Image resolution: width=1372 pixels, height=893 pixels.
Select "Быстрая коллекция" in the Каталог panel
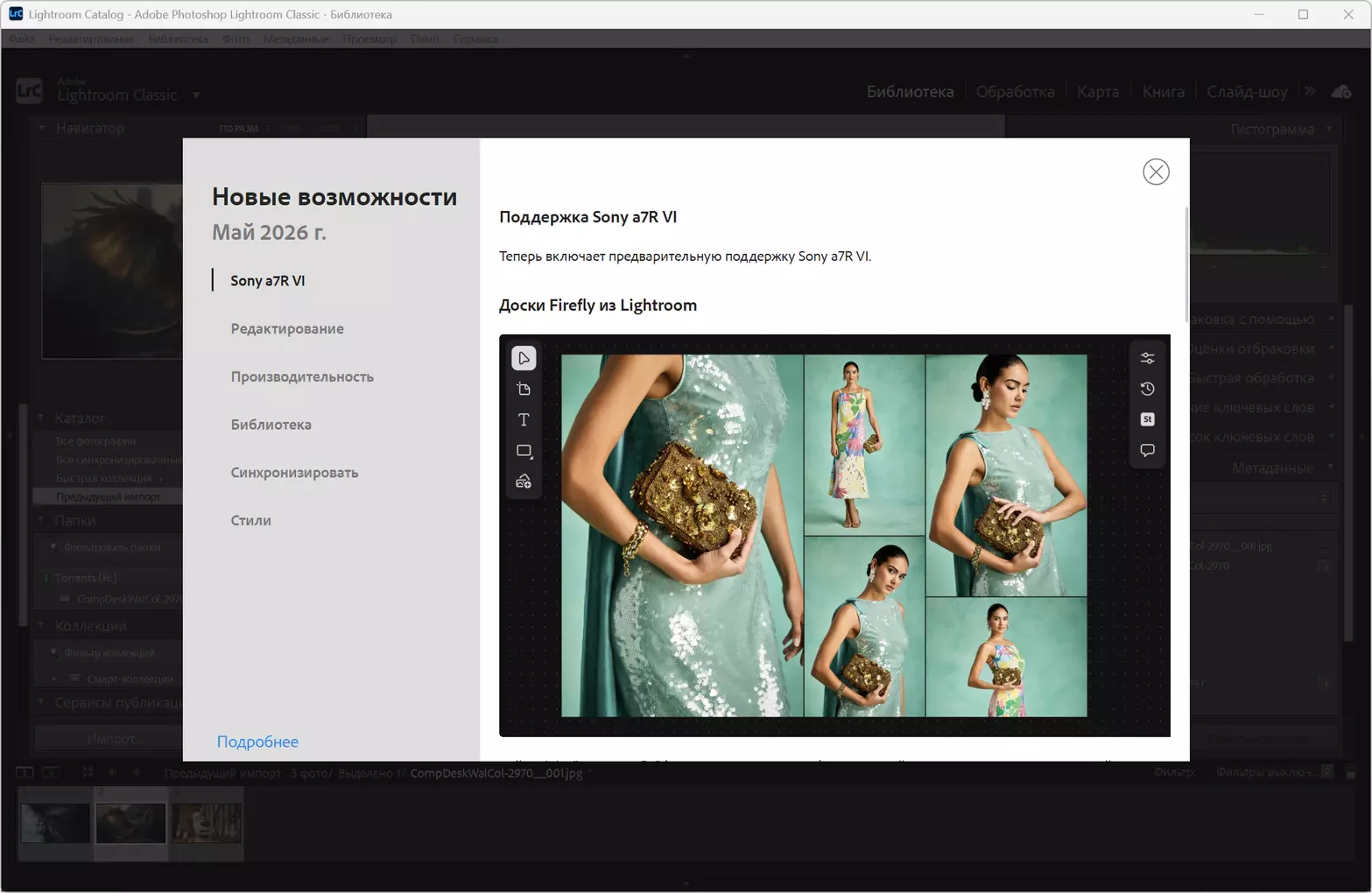[x=104, y=478]
